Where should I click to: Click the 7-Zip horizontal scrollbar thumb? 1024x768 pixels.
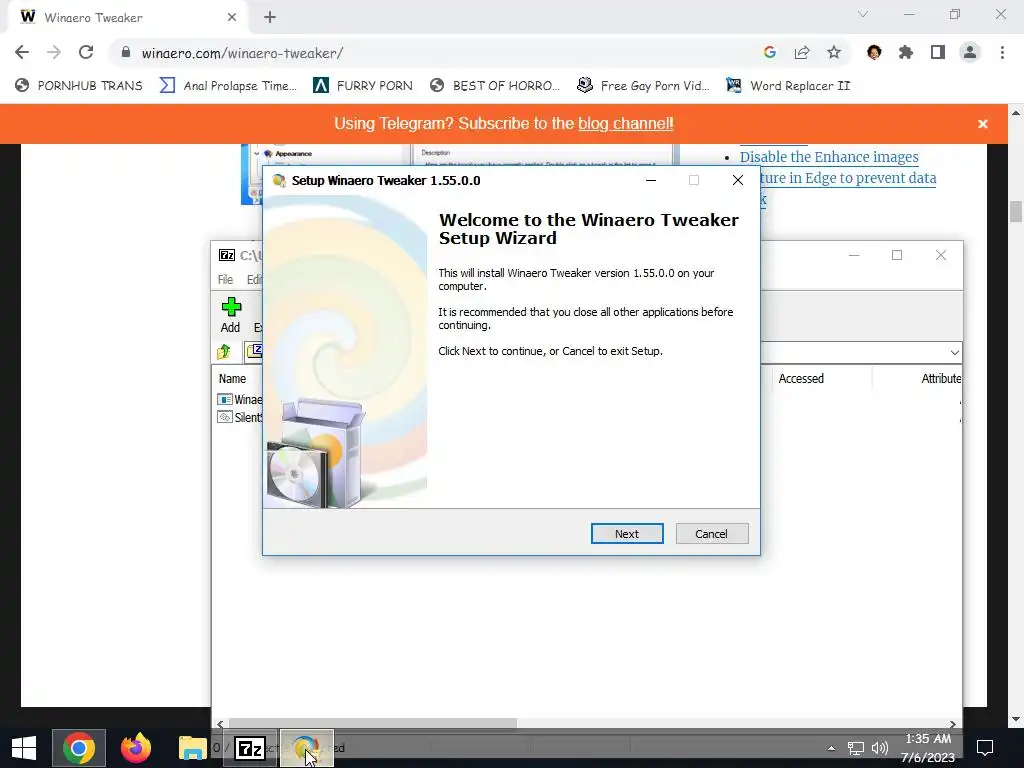pos(372,723)
